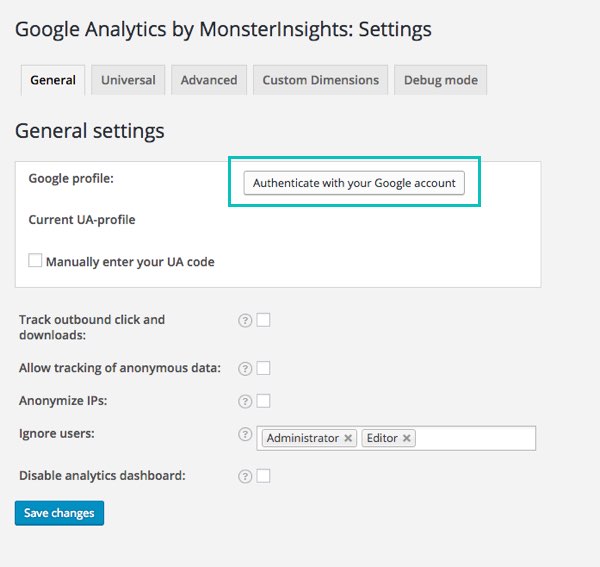Screen dimensions: 600x567
Task: Select the Debug mode tab
Action: pyautogui.click(x=440, y=80)
